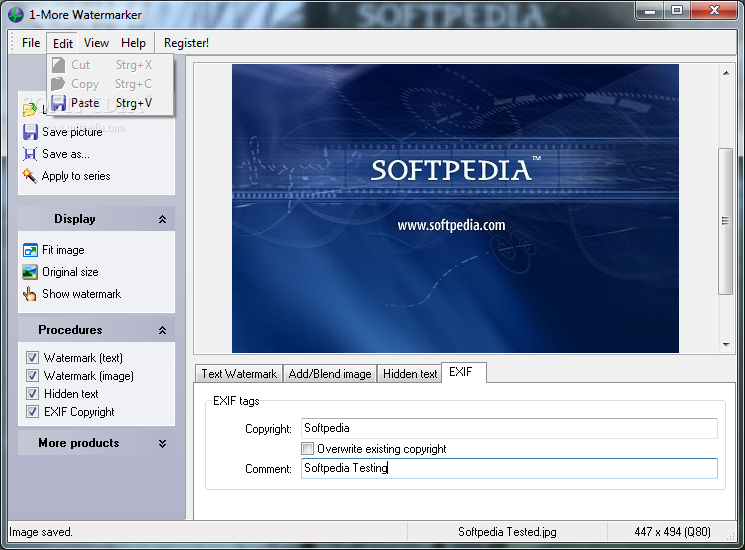Click the 'EXIF tags' group label

point(236,401)
